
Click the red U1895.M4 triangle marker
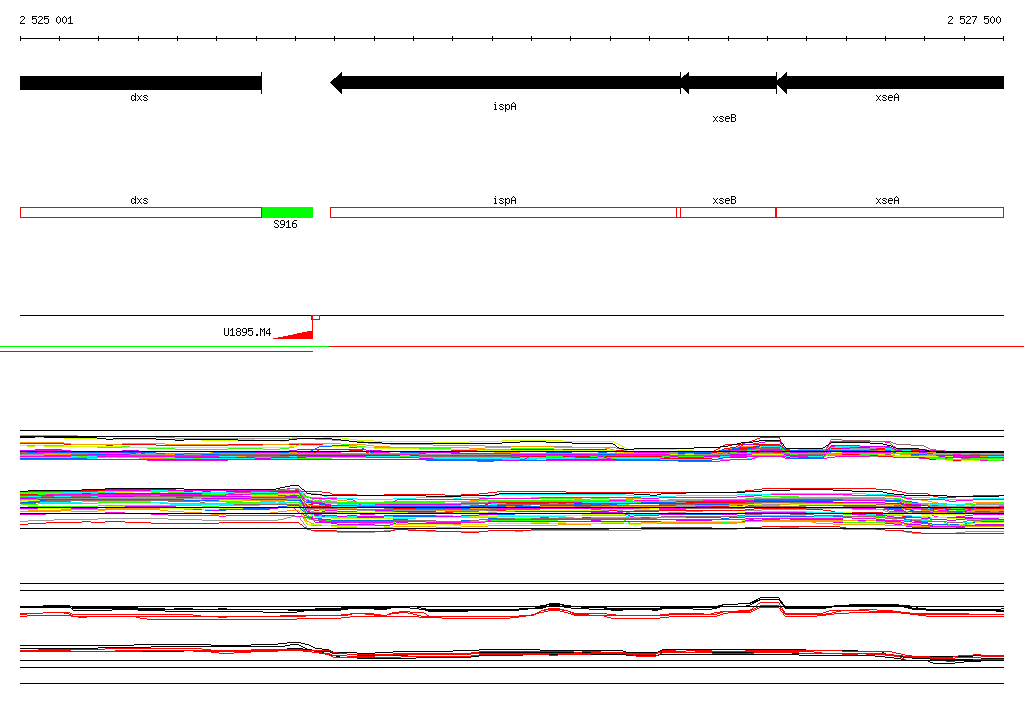293,334
